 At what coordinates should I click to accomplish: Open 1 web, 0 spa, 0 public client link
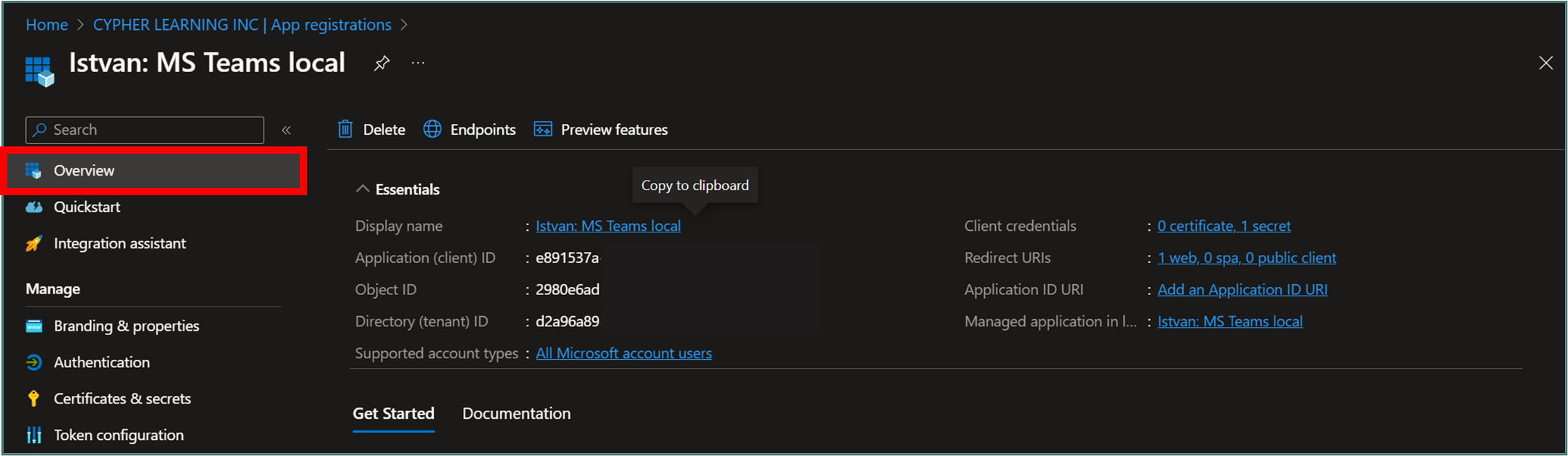click(x=1246, y=258)
